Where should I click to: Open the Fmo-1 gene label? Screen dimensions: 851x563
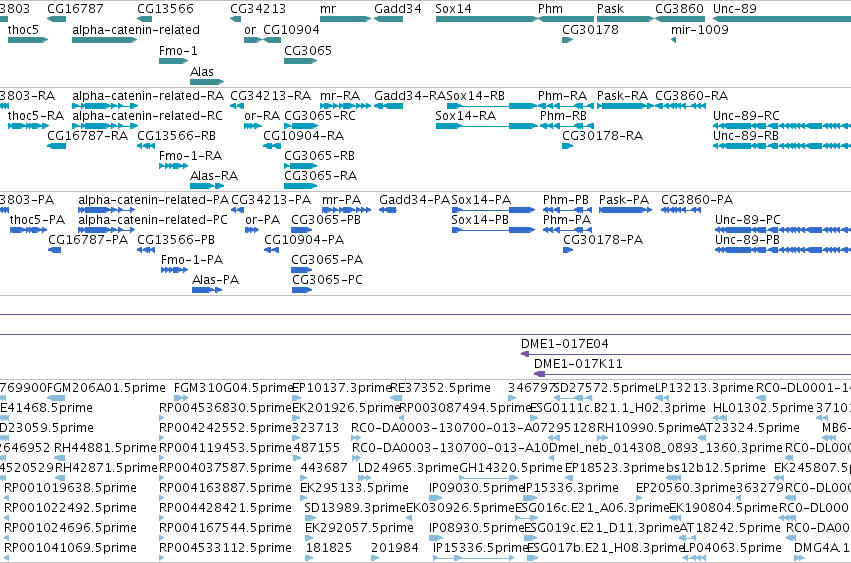point(178,51)
